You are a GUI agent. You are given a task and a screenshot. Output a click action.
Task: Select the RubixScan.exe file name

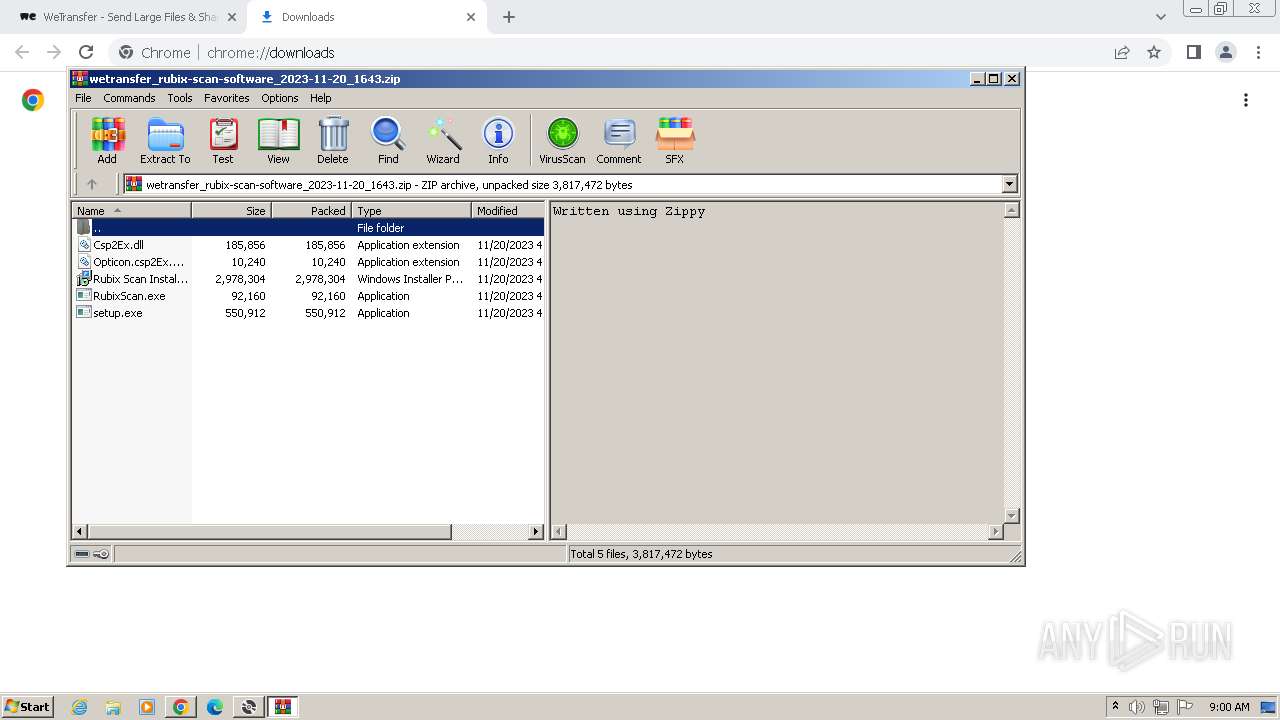point(129,296)
